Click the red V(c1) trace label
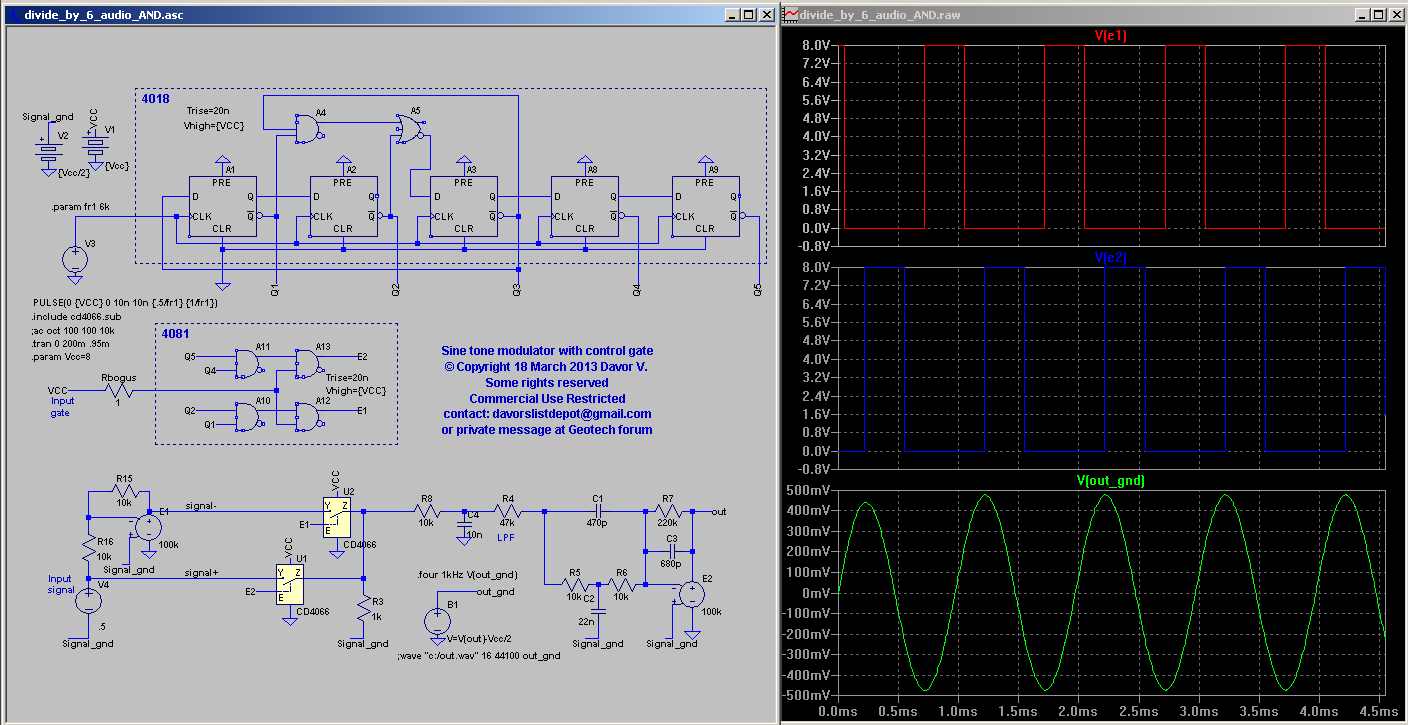 [1111, 36]
